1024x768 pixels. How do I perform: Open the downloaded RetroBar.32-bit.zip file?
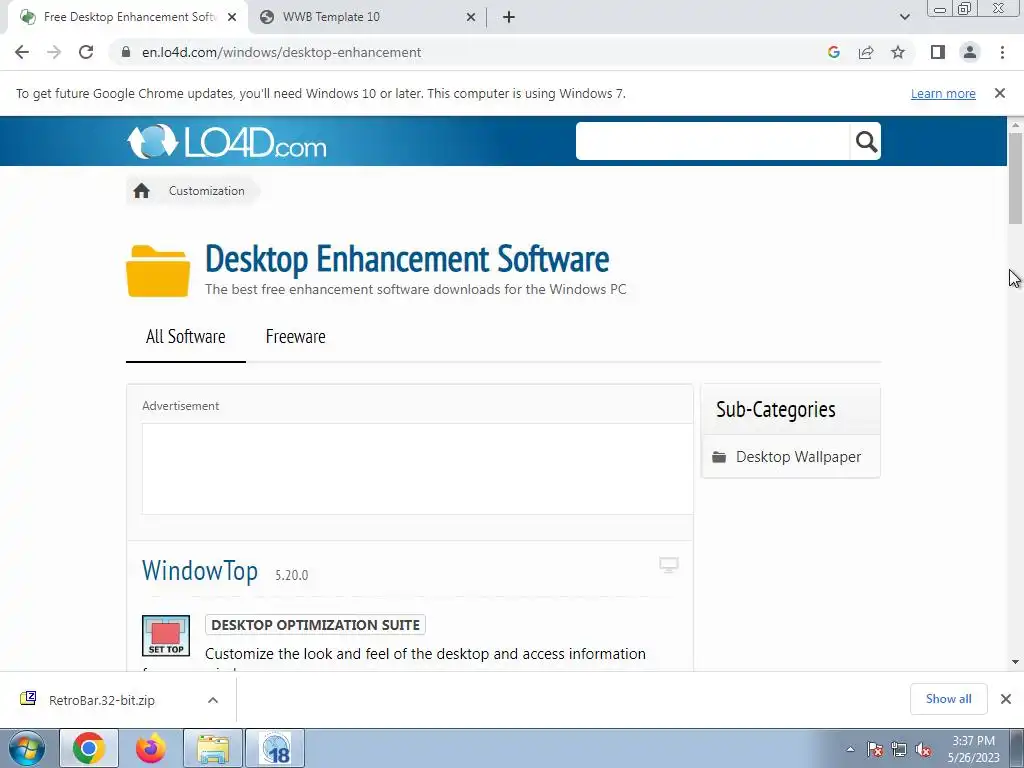click(x=101, y=700)
